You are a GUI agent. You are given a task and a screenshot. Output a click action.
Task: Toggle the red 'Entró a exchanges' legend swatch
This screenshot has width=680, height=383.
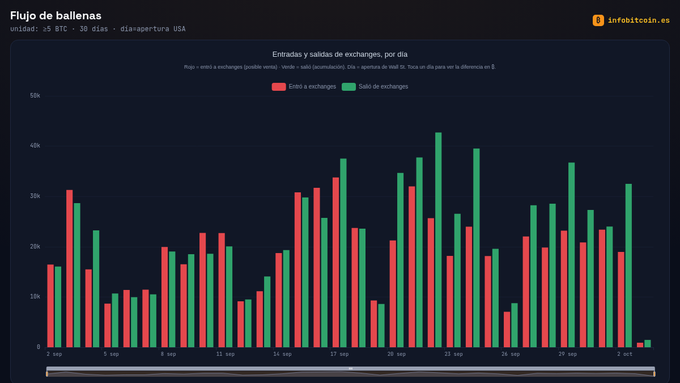click(278, 87)
